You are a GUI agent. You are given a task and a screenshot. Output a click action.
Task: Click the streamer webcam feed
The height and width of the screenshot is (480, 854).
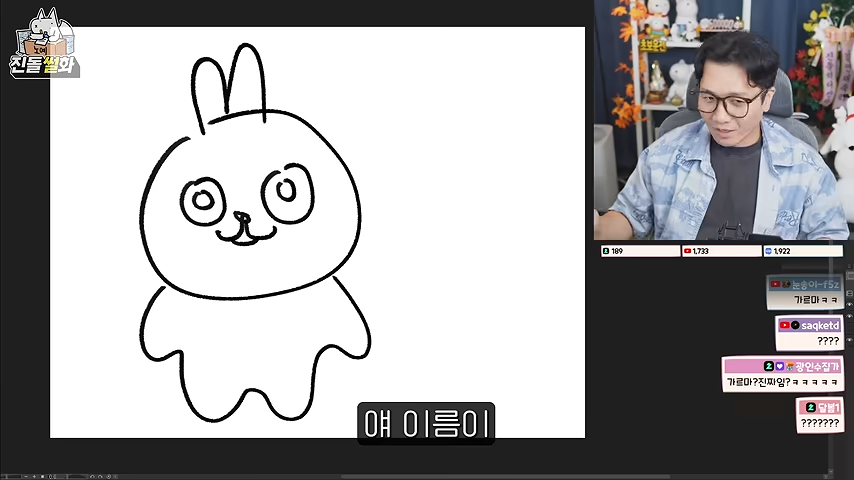pos(723,120)
